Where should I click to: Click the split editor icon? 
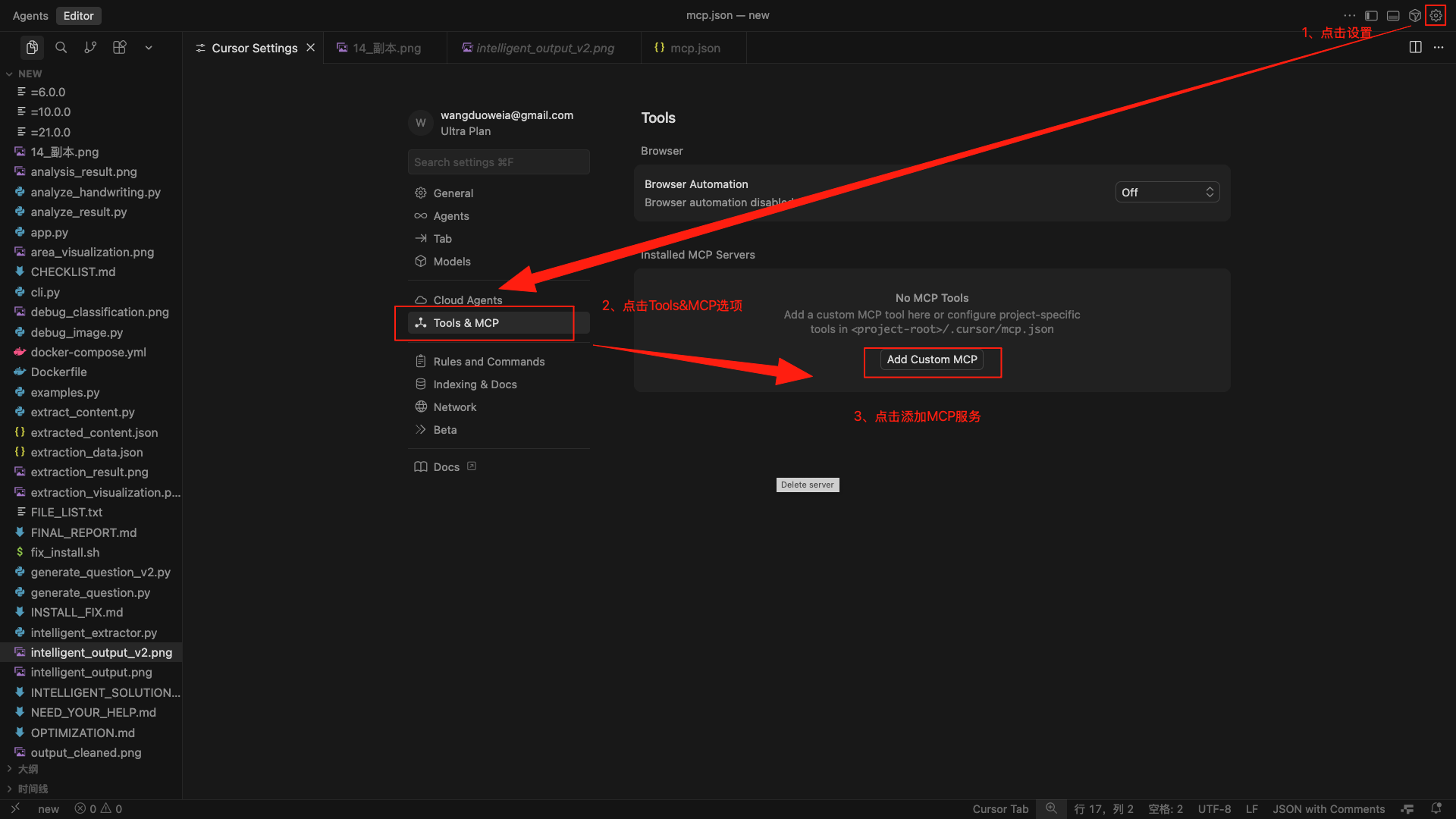pos(1415,47)
